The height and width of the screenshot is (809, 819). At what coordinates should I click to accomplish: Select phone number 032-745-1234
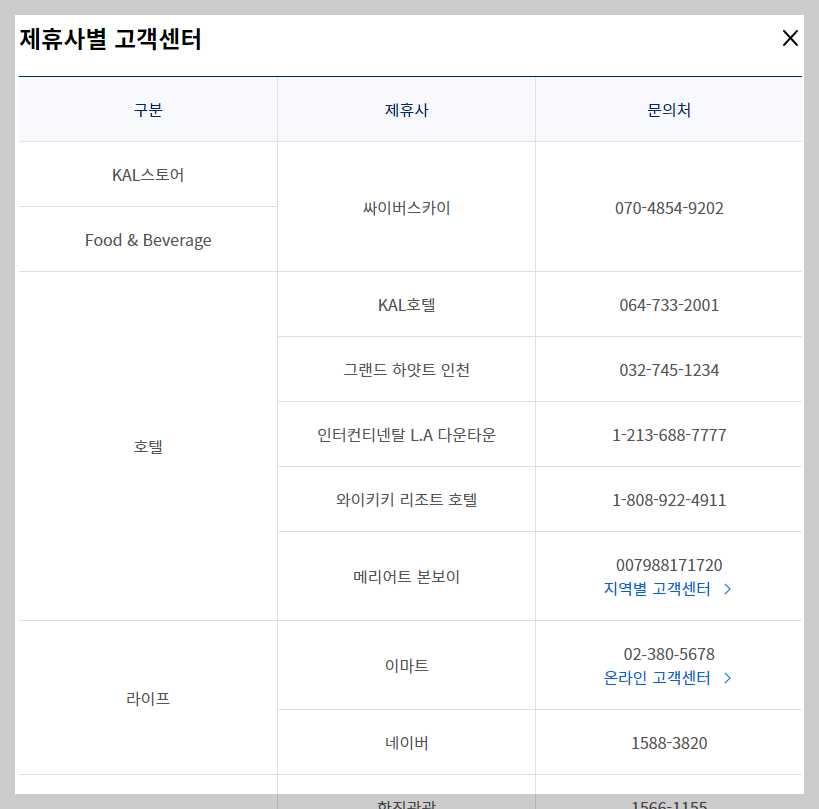click(x=669, y=370)
